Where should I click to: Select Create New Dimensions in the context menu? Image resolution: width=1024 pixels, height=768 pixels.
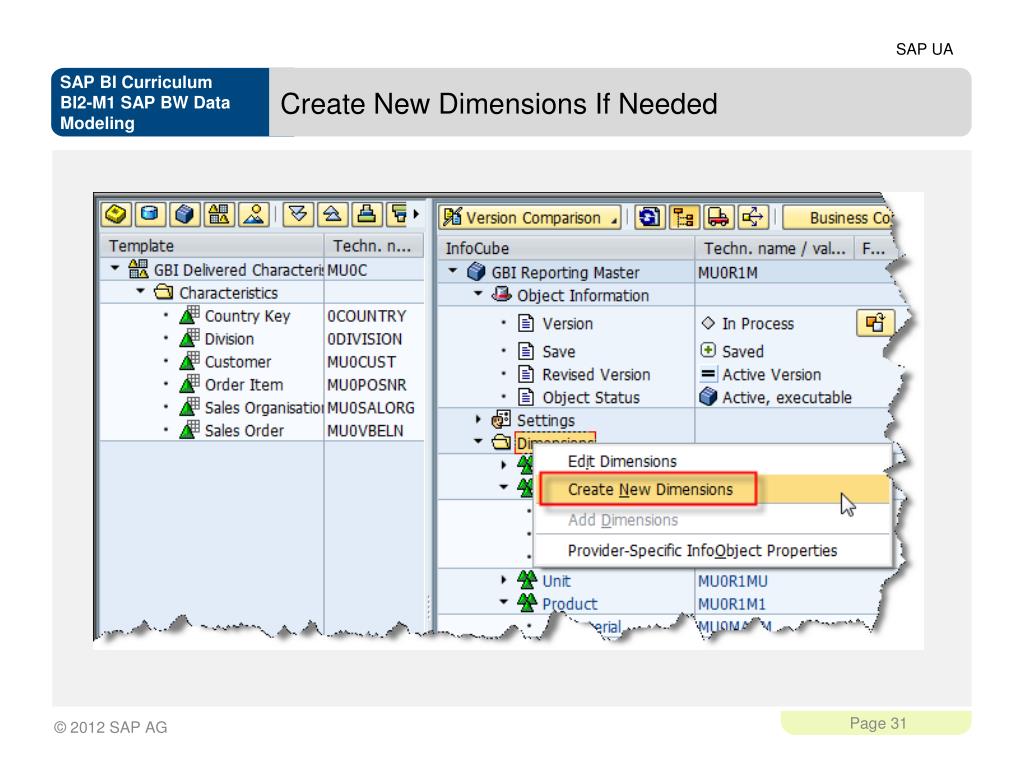(650, 489)
